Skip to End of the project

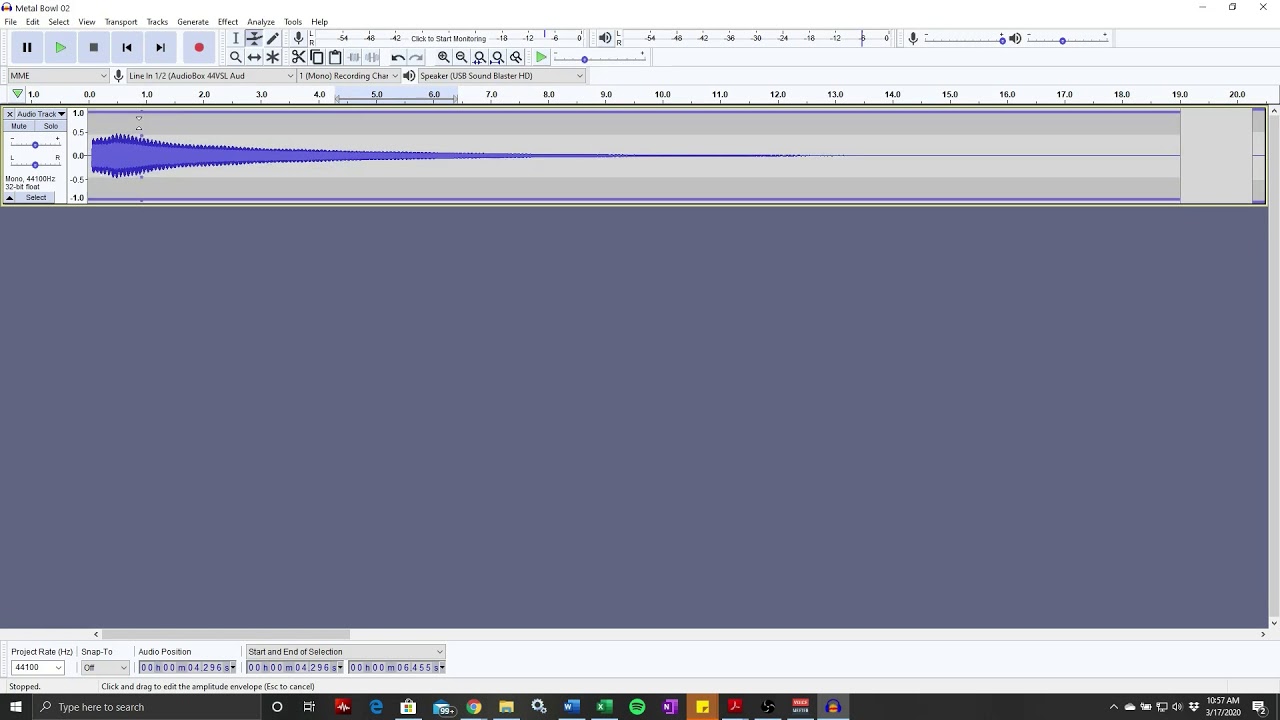point(160,47)
